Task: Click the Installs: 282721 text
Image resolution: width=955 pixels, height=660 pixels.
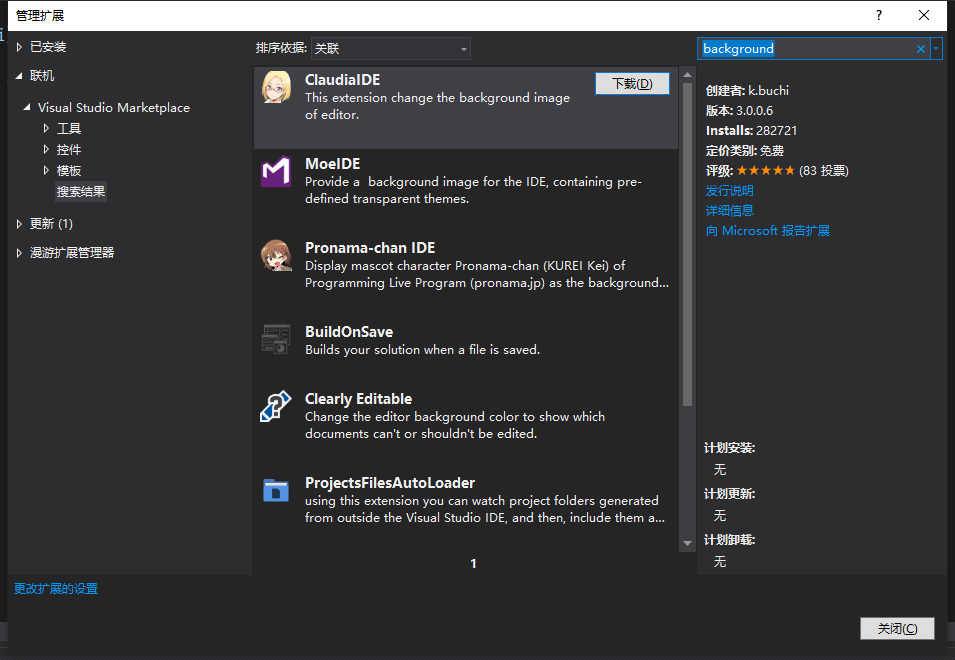Action: [x=752, y=131]
